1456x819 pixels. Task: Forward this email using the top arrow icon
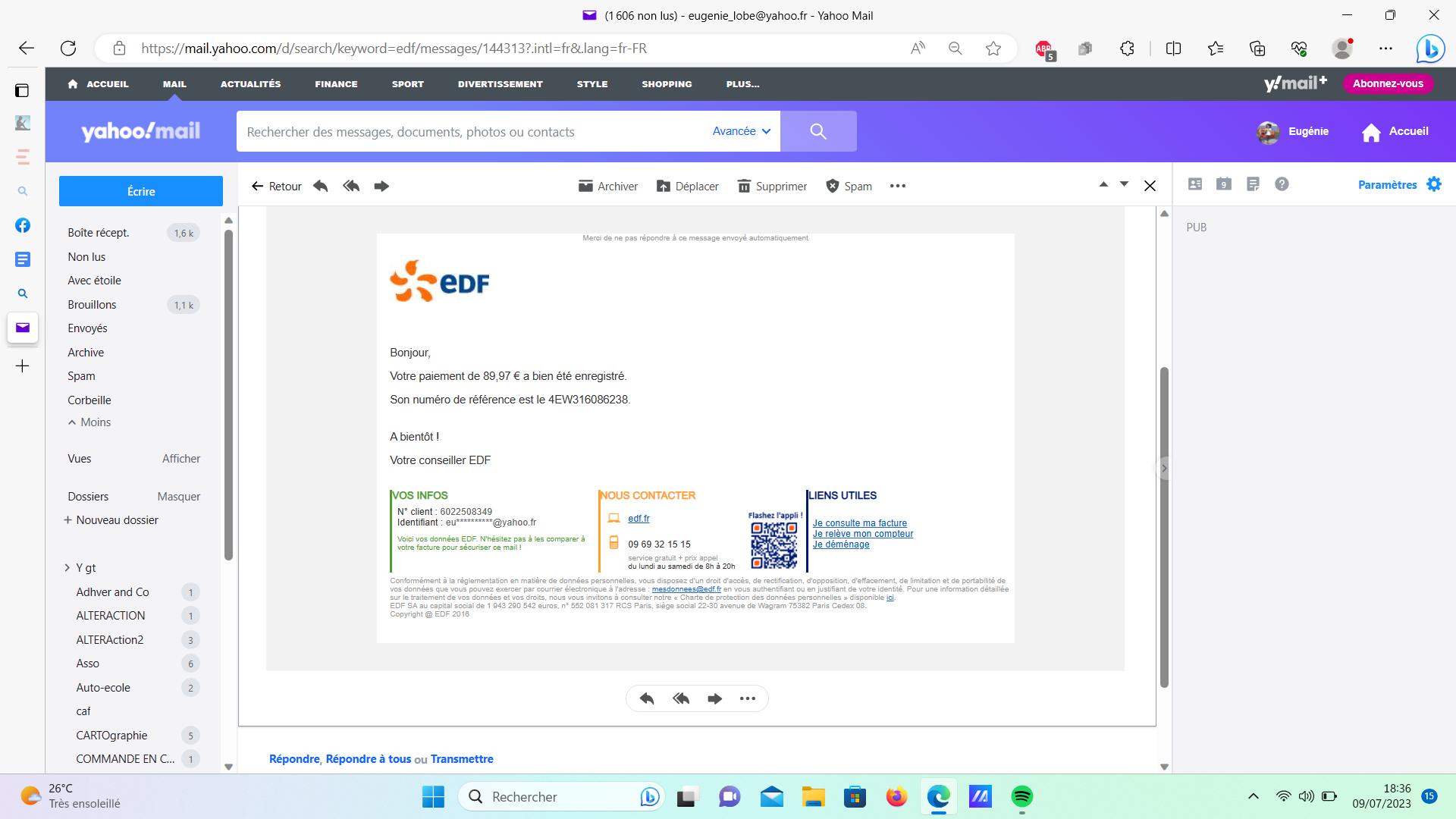381,186
